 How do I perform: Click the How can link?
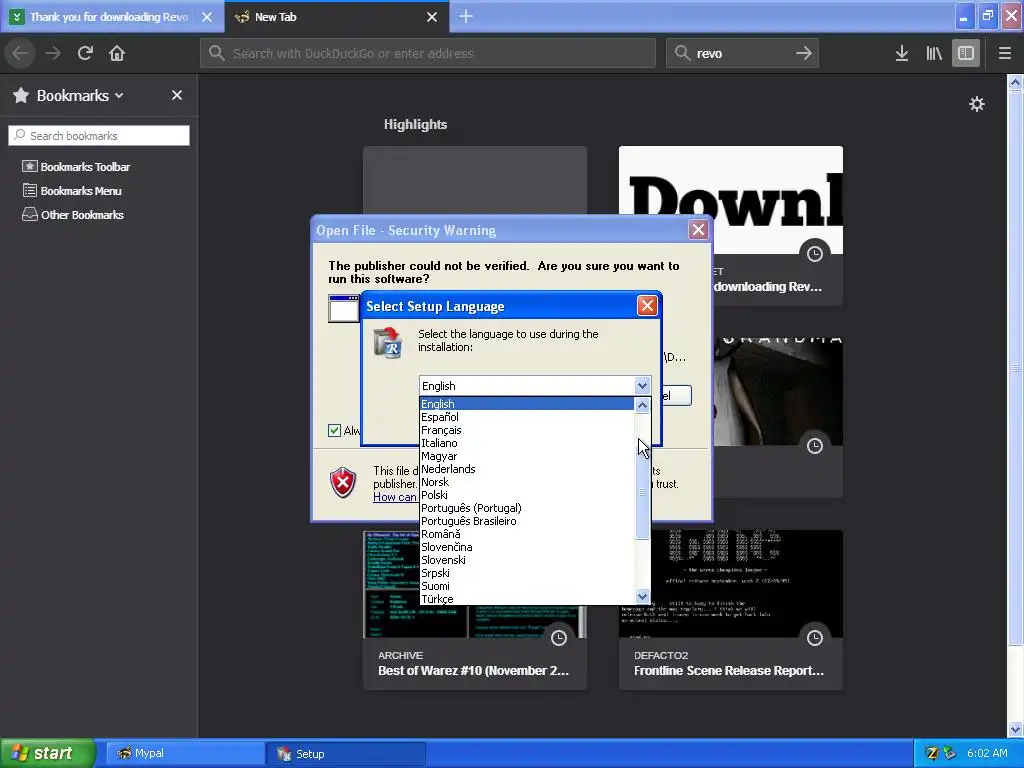(x=395, y=497)
